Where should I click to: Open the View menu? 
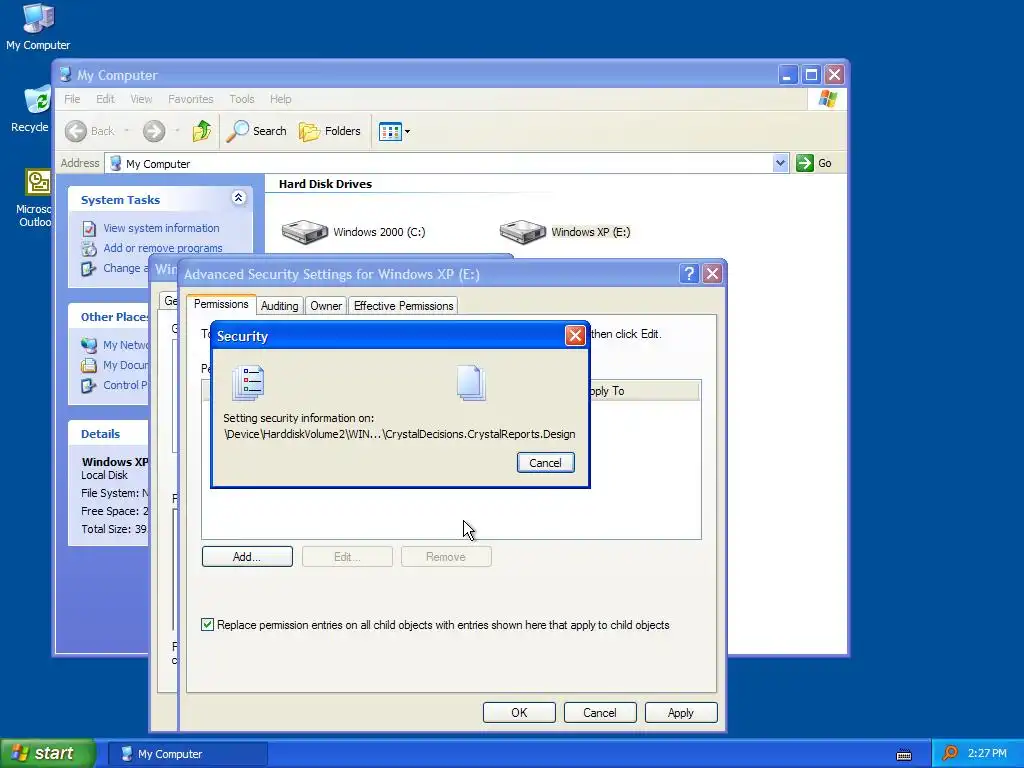pos(141,99)
